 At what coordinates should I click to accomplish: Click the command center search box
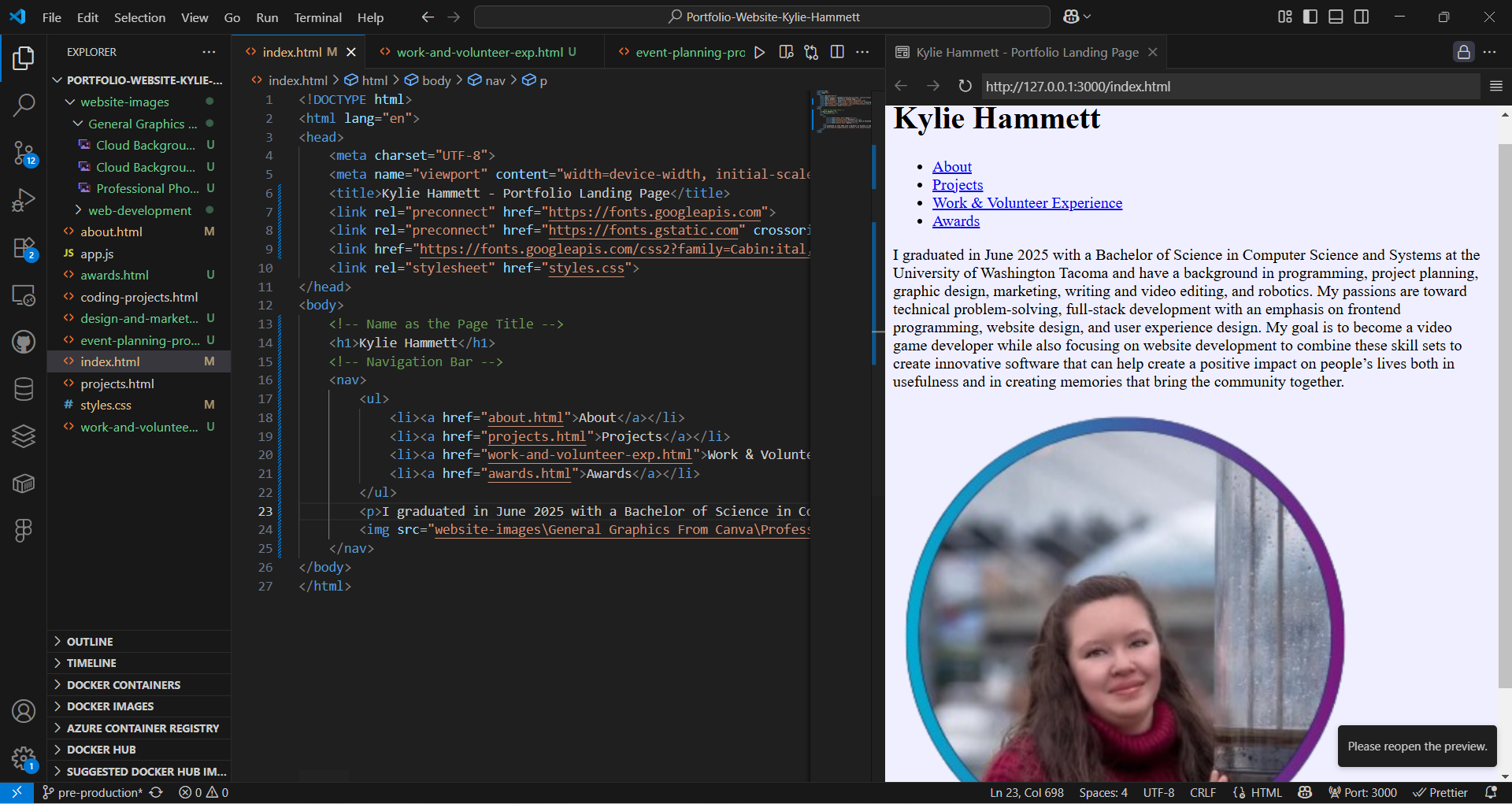(762, 17)
